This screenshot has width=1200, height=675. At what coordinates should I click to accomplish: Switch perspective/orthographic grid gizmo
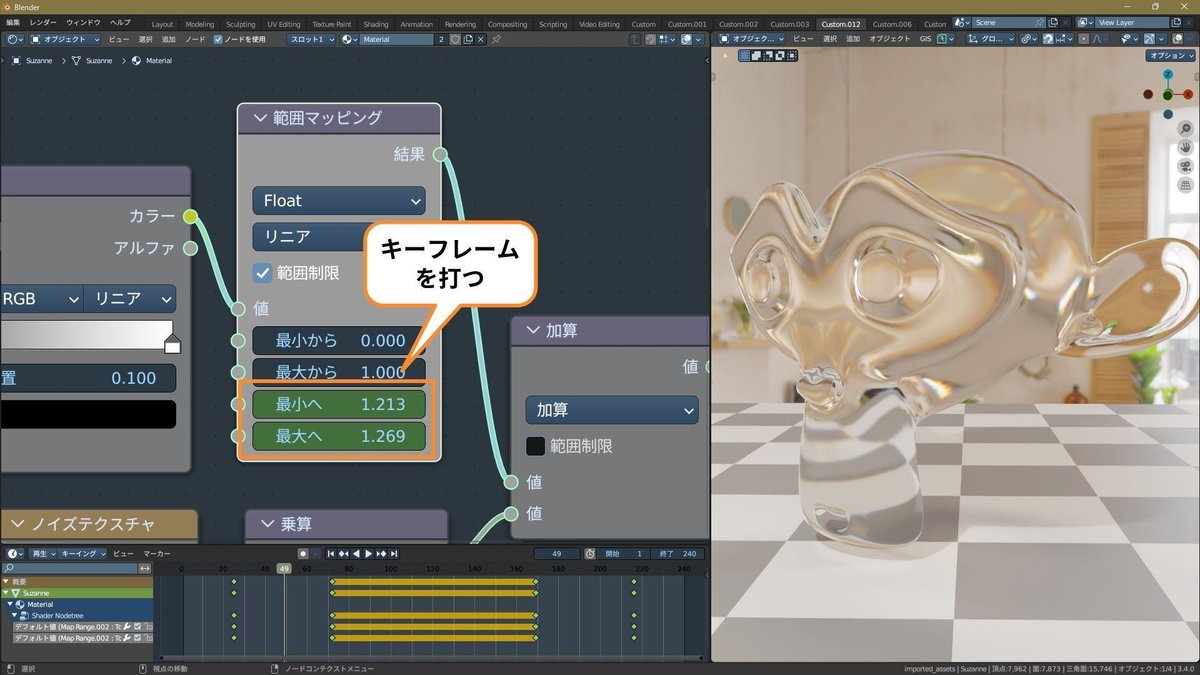click(x=1185, y=185)
